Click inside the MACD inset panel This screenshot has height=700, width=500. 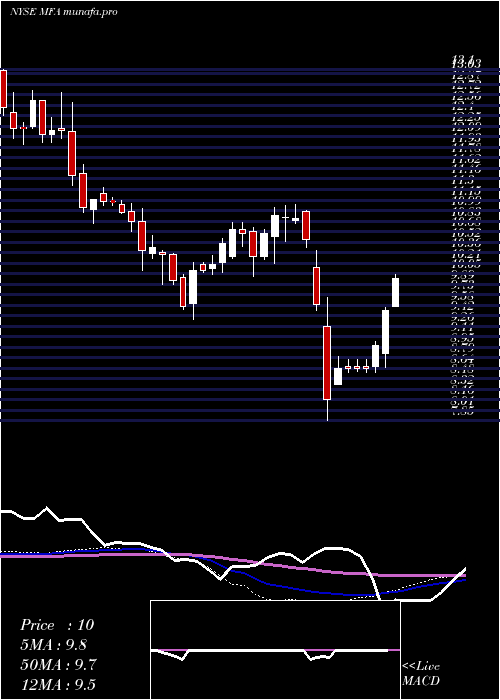275,650
